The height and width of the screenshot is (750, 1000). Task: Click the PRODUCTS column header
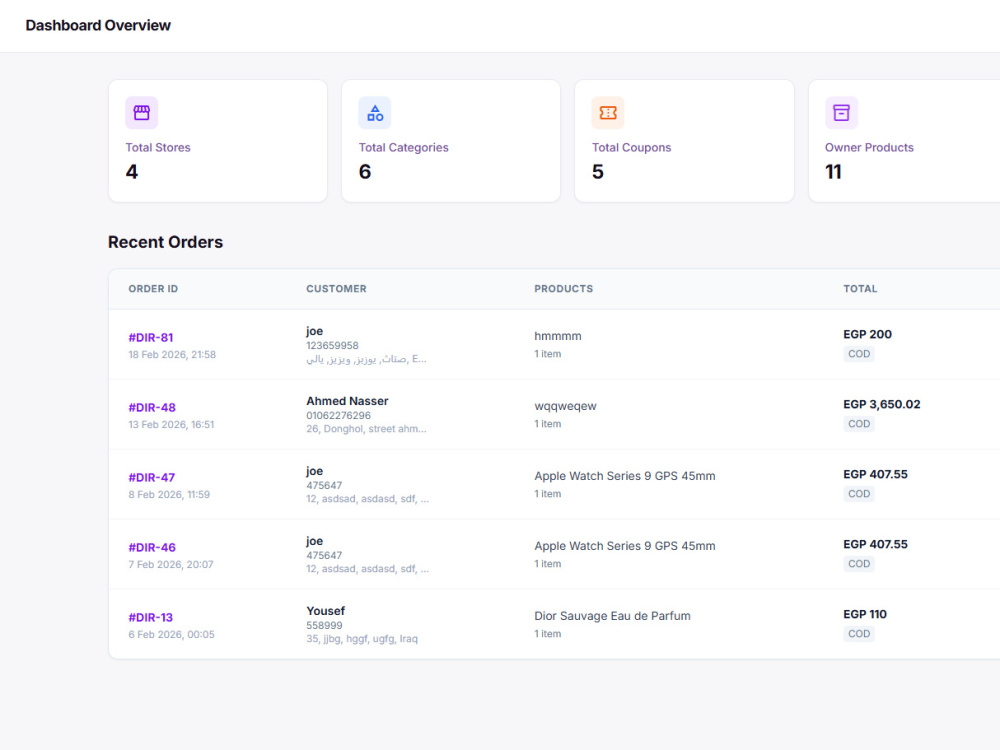pyautogui.click(x=564, y=289)
